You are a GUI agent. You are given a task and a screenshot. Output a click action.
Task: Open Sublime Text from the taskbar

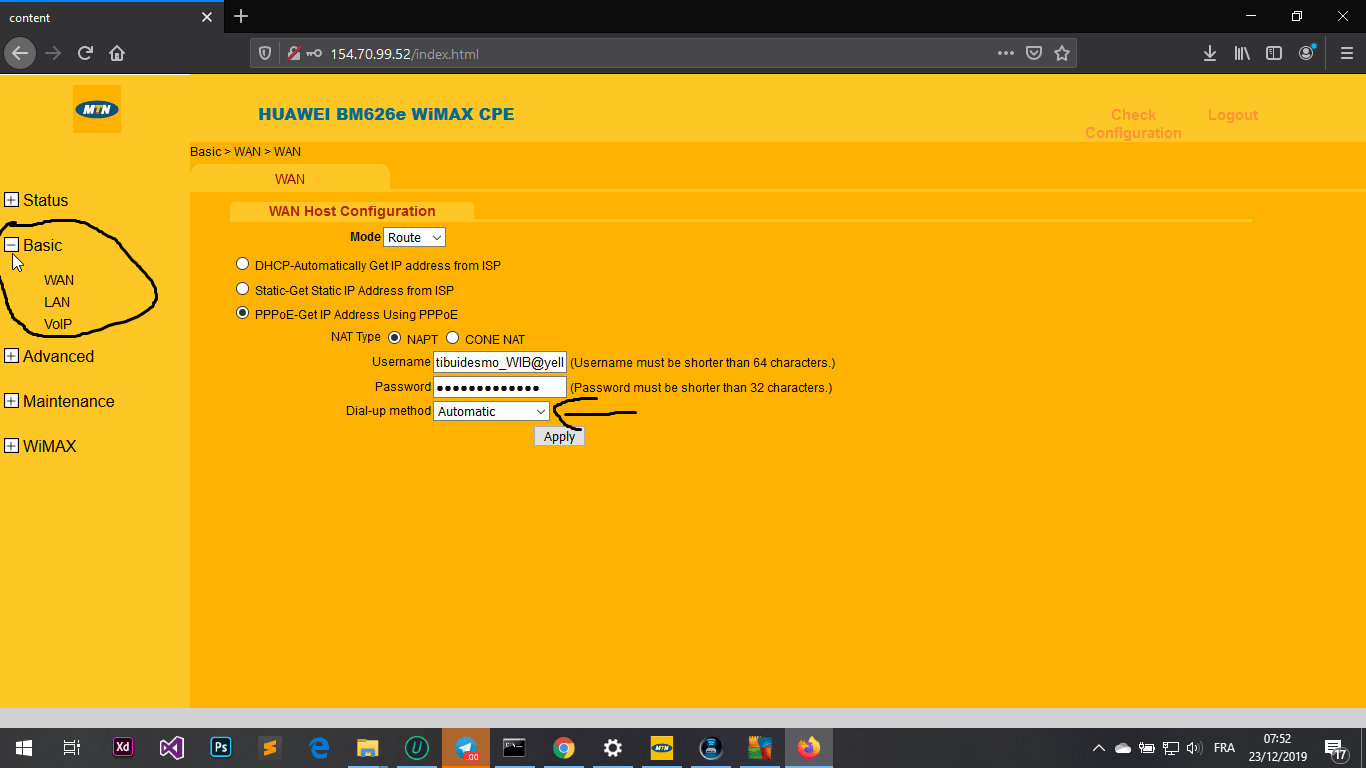(269, 747)
